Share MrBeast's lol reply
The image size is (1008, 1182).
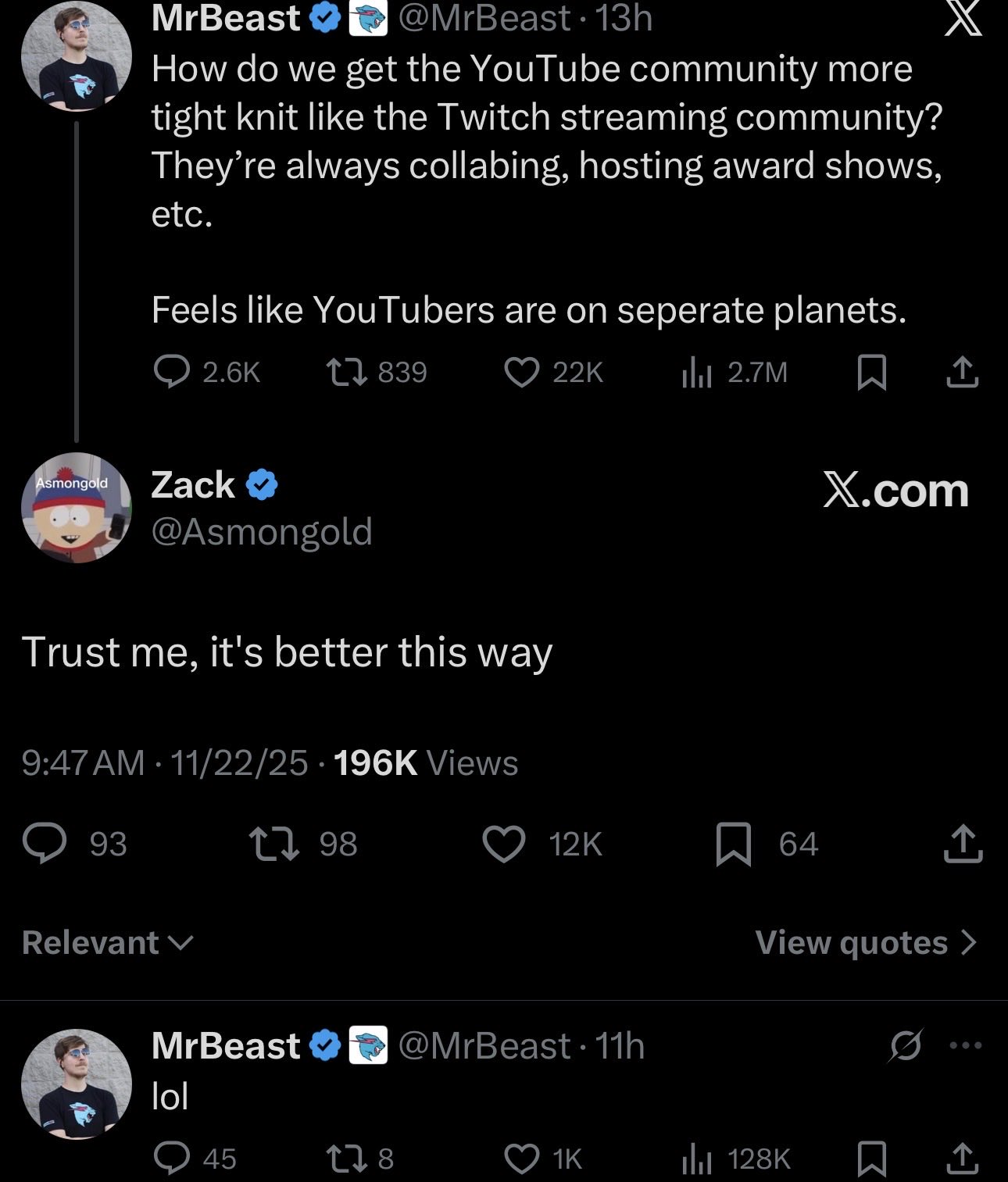tap(963, 1159)
